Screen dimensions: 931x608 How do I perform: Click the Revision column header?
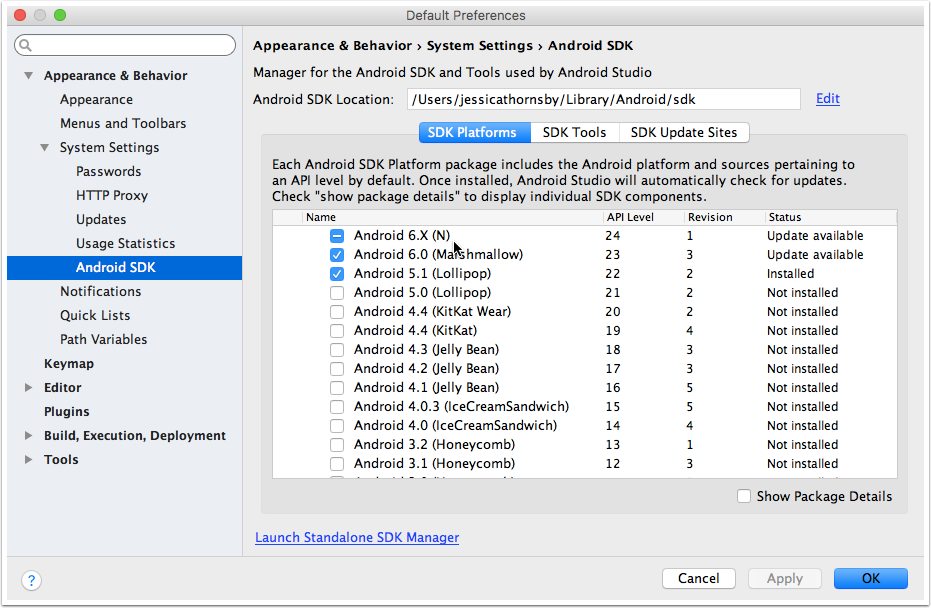724,217
